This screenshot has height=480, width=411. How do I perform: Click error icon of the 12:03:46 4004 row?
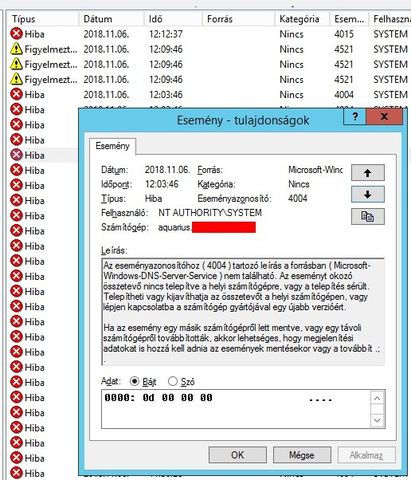(16, 94)
